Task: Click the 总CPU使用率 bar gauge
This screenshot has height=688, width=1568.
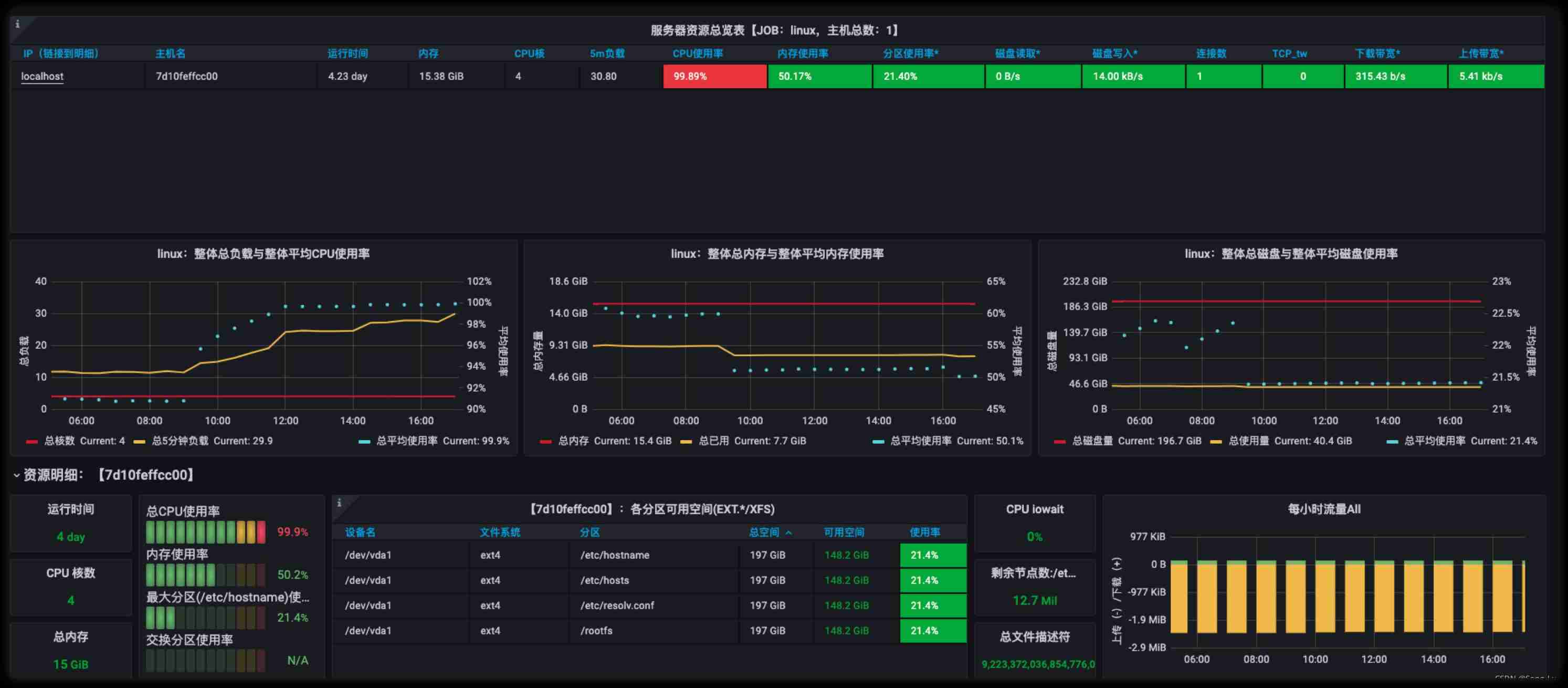Action: pyautogui.click(x=206, y=532)
